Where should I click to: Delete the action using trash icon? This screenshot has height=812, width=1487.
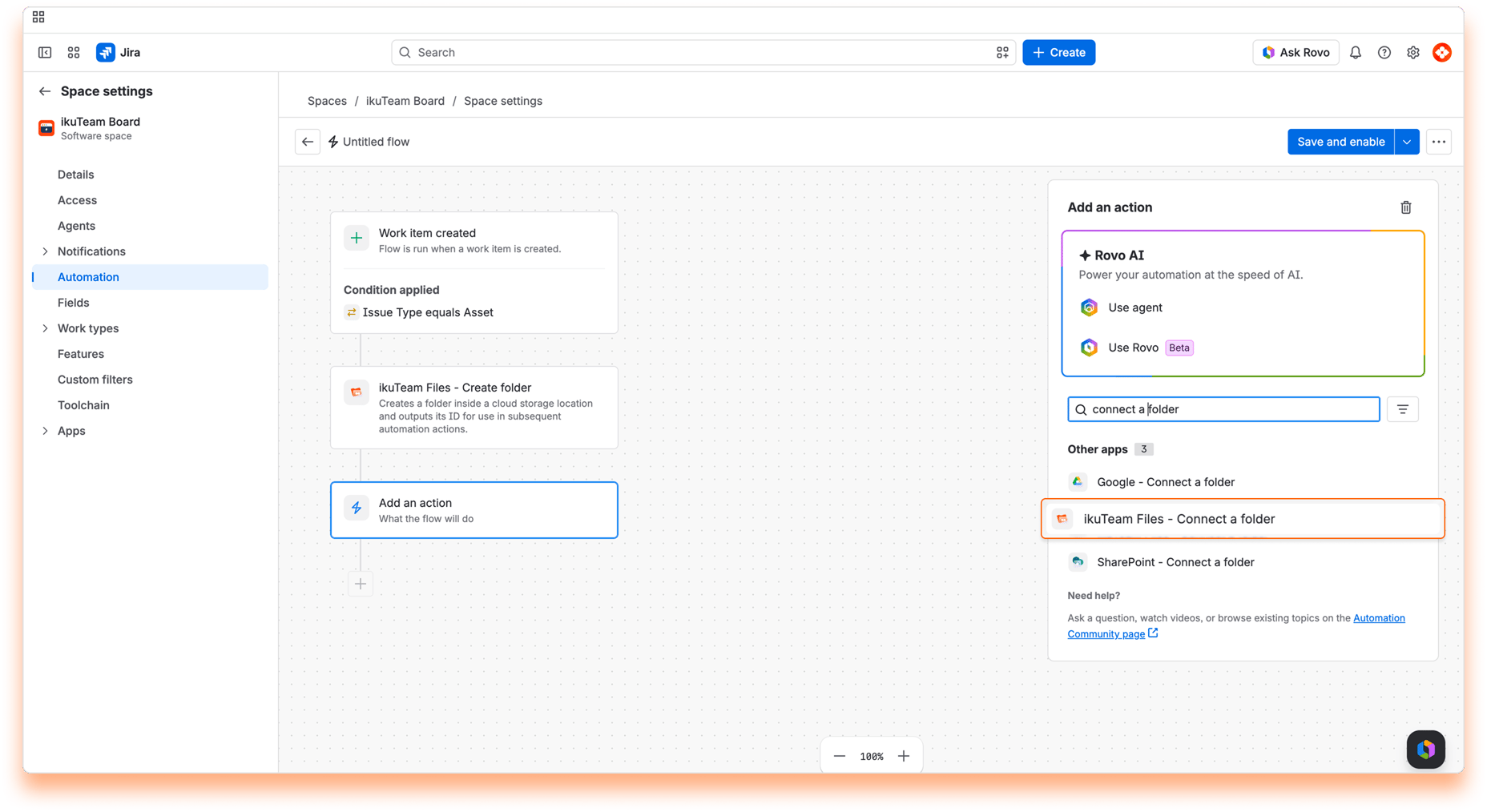(x=1405, y=207)
